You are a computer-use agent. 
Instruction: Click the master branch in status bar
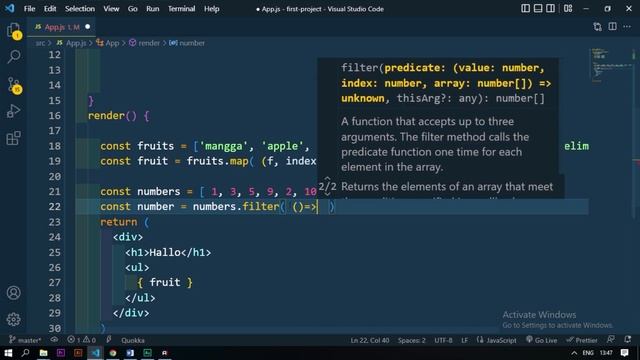pyautogui.click(x=25, y=340)
